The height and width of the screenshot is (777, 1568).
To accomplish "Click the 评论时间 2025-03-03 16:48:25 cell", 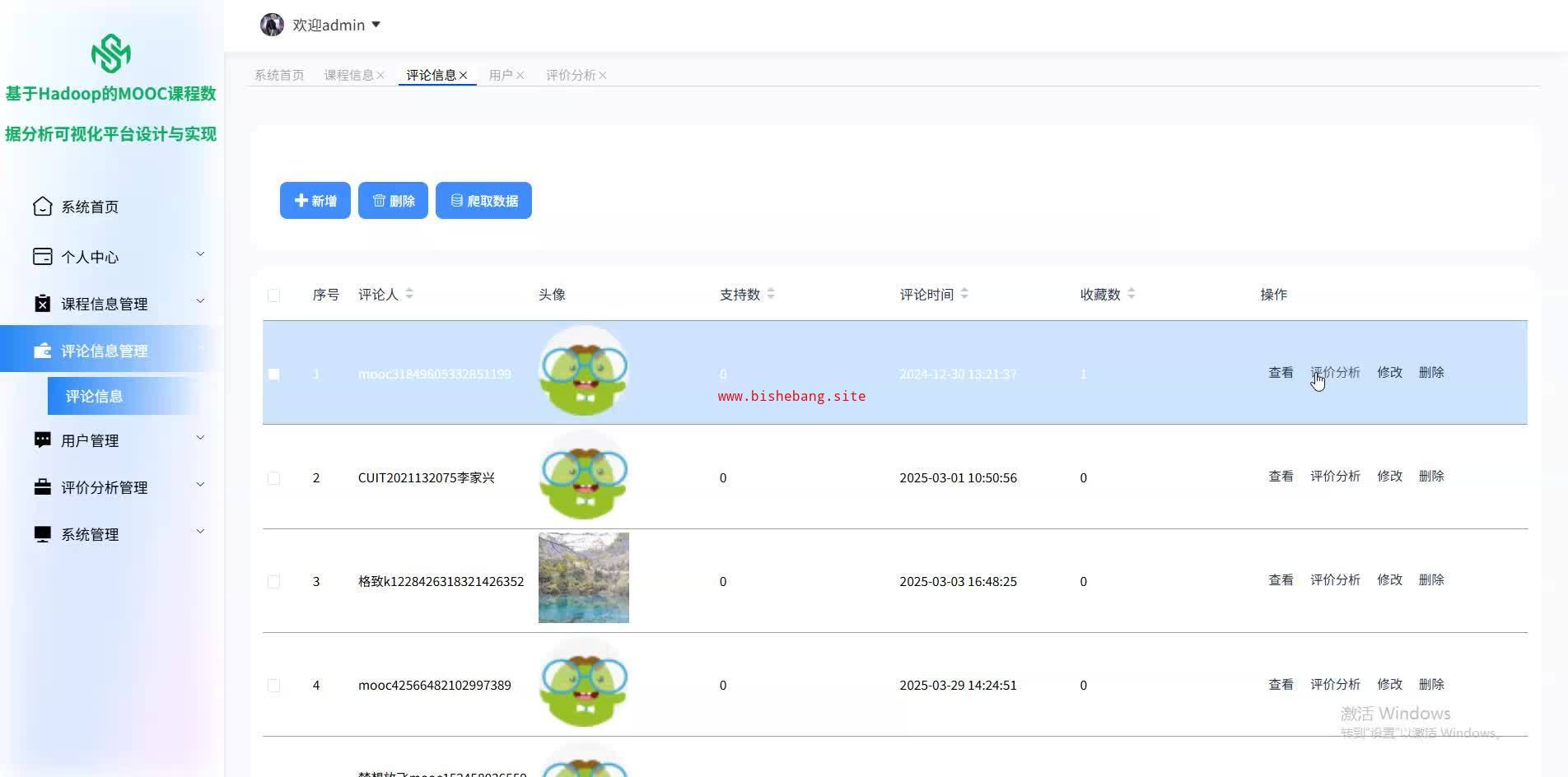I will coord(958,582).
